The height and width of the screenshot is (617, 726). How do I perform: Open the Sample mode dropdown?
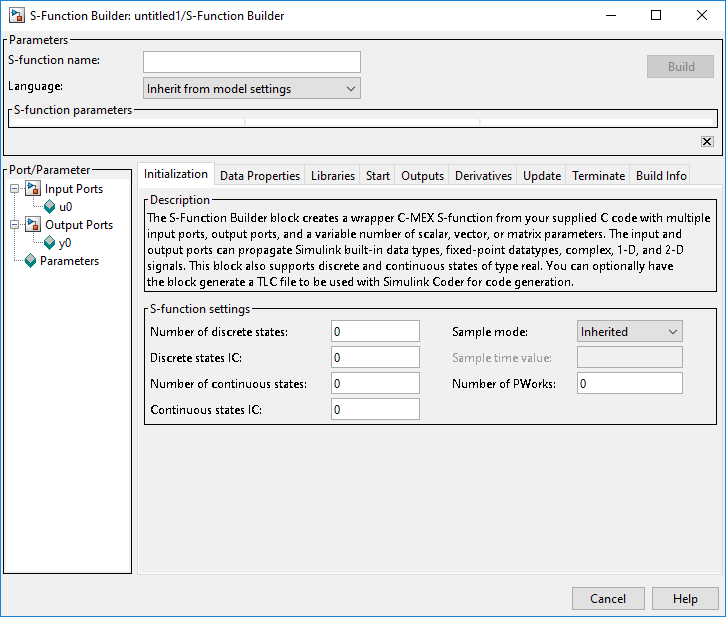pyautogui.click(x=630, y=331)
